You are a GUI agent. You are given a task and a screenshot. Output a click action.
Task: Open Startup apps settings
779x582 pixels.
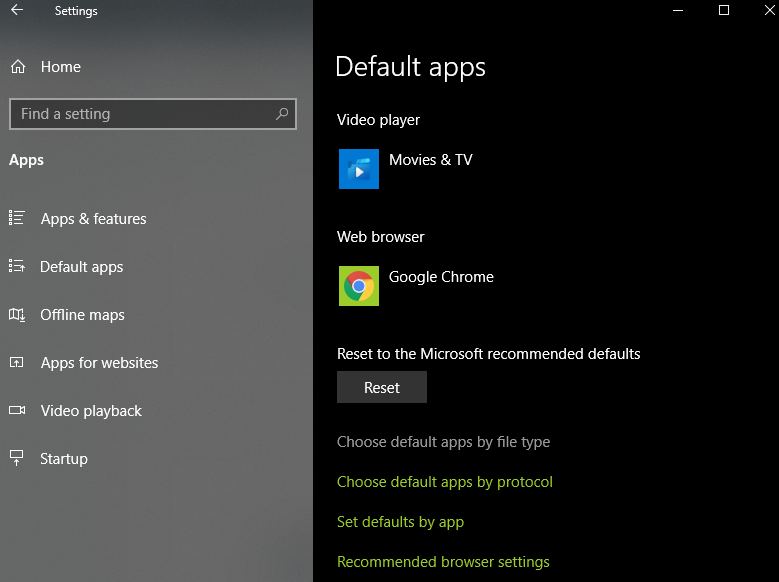64,459
